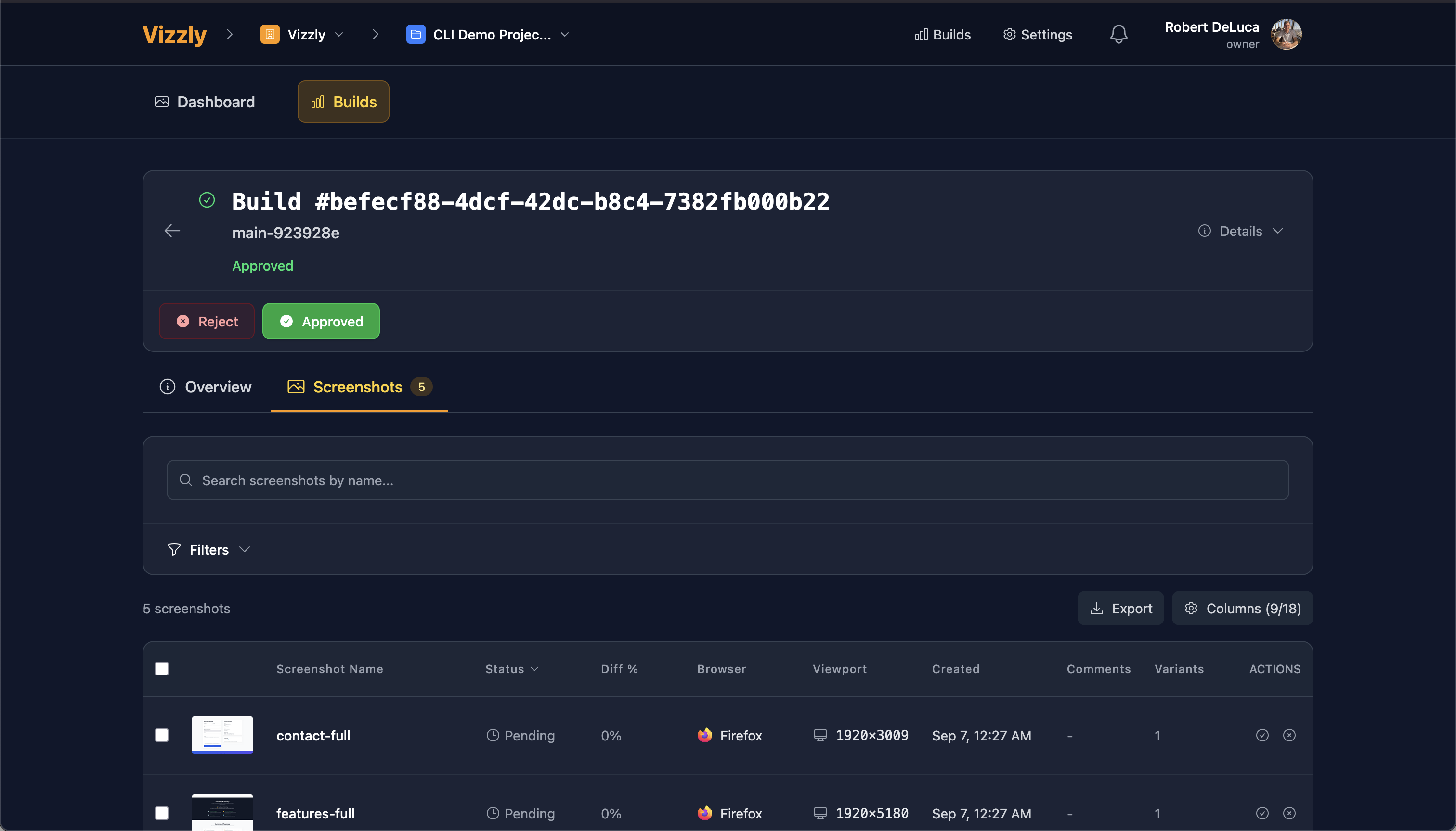This screenshot has height=831, width=1456.
Task: Click monitor icon beside 1920×3009 viewport
Action: 820,735
